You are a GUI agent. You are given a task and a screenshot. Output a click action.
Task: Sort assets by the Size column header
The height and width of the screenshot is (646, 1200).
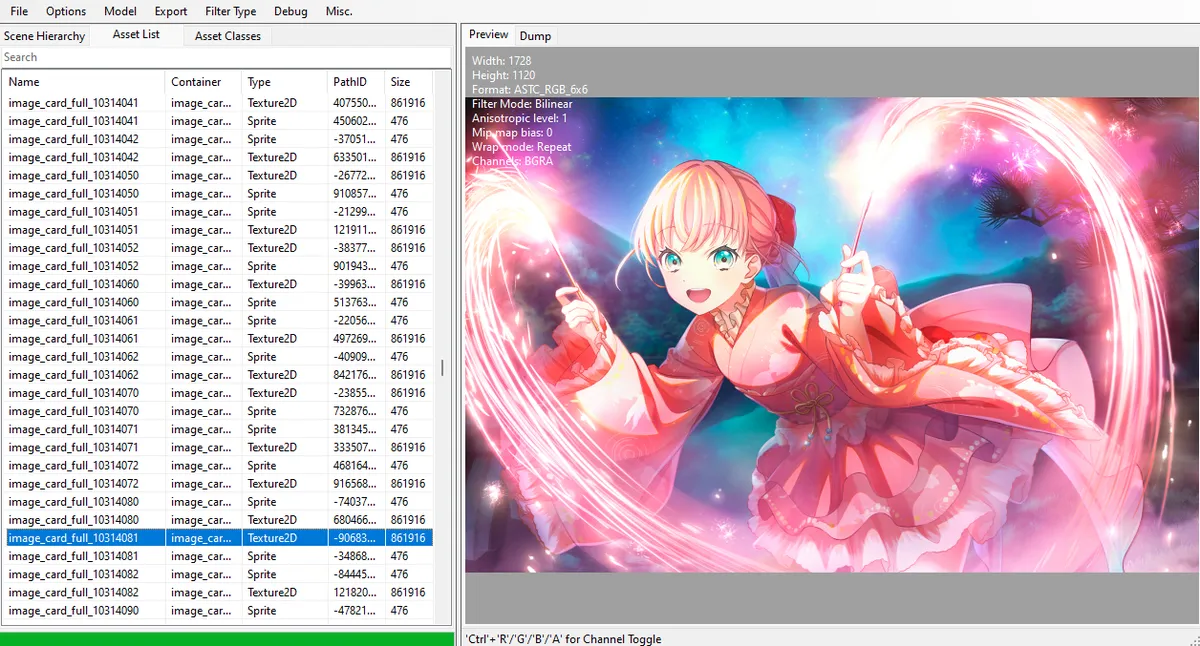[x=409, y=82]
